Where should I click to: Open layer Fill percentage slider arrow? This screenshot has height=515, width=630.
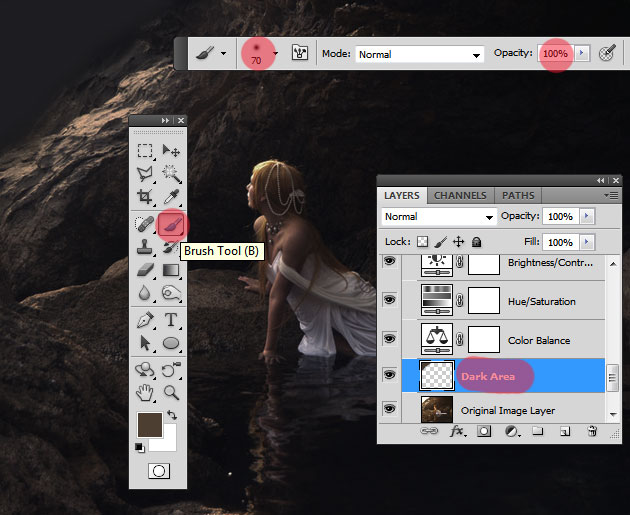587,242
